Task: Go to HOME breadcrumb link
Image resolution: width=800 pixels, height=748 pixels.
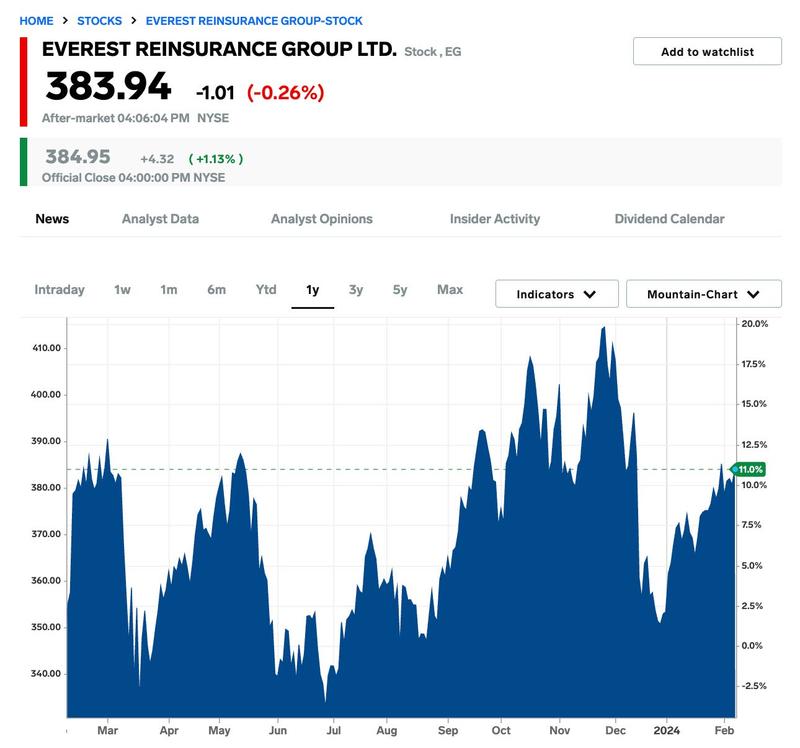Action: pos(36,21)
